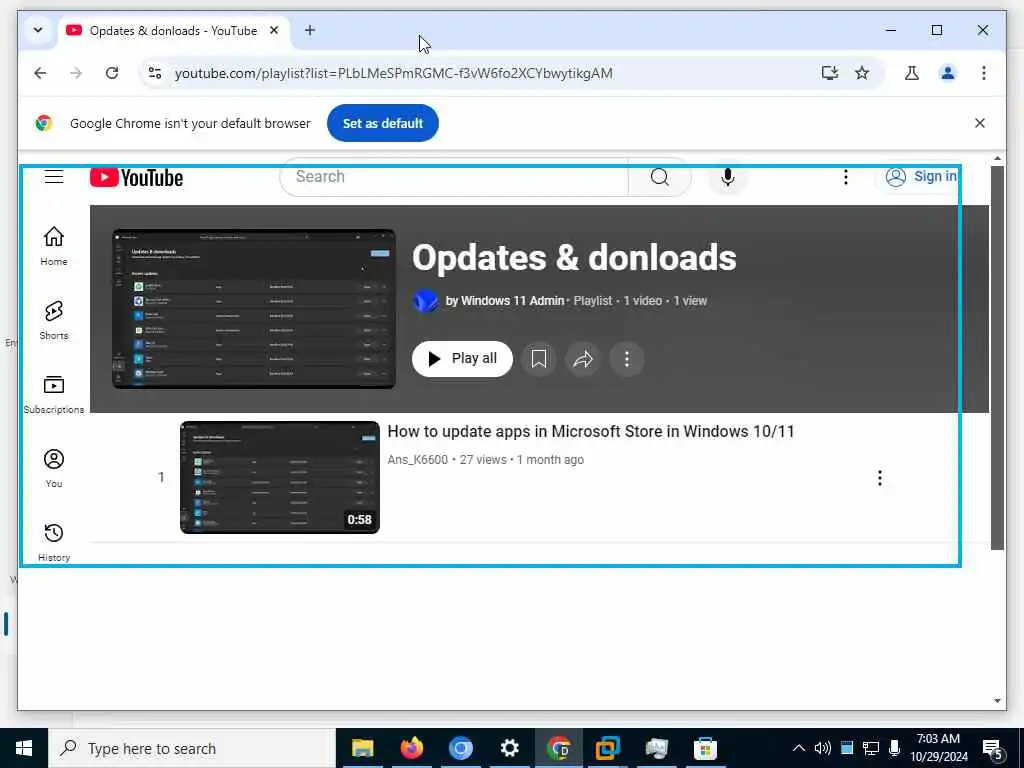Start voice search with microphone icon
Screen dimensions: 1024x768
[728, 177]
